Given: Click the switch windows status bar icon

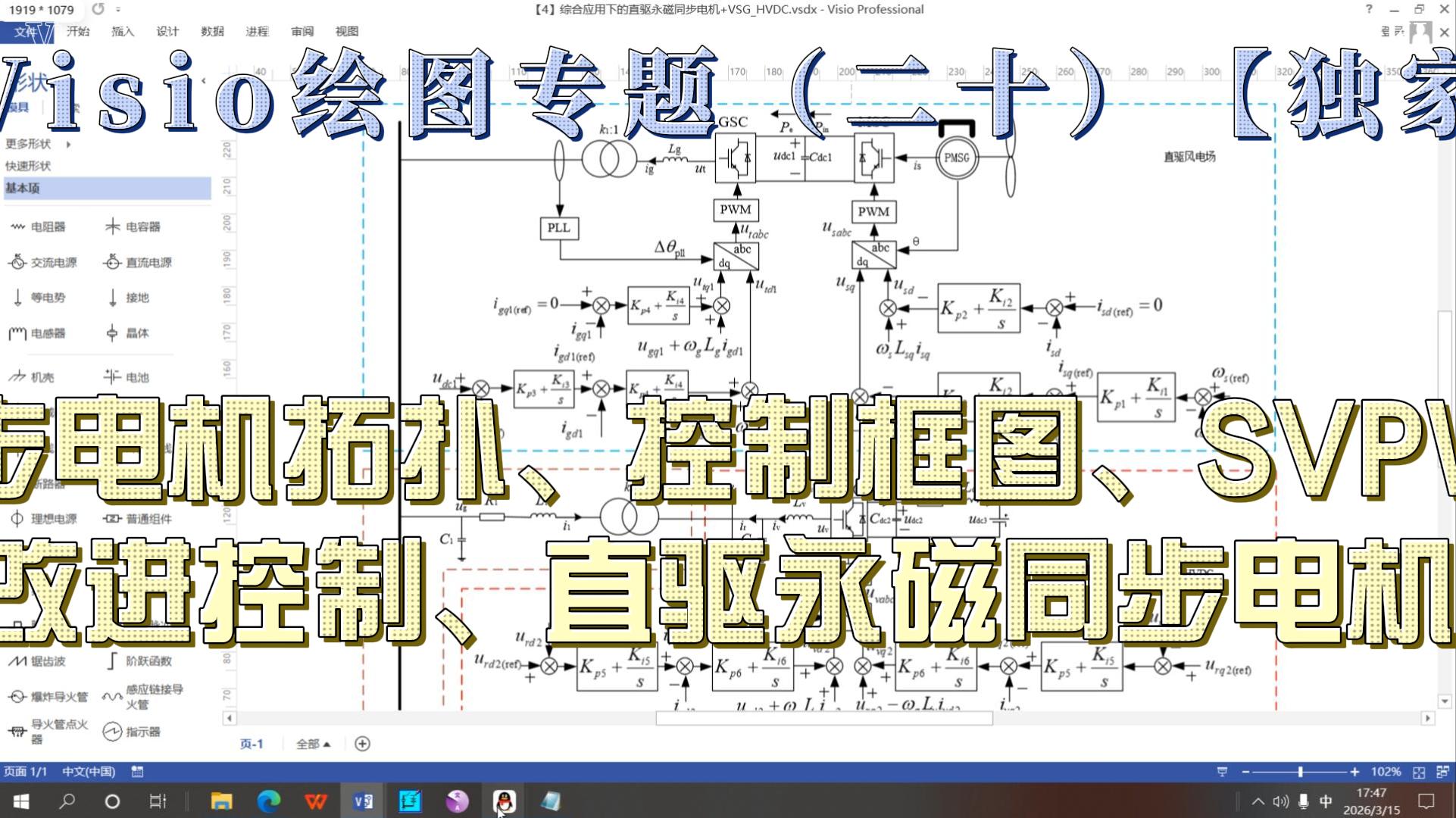Looking at the screenshot, I should [1442, 772].
